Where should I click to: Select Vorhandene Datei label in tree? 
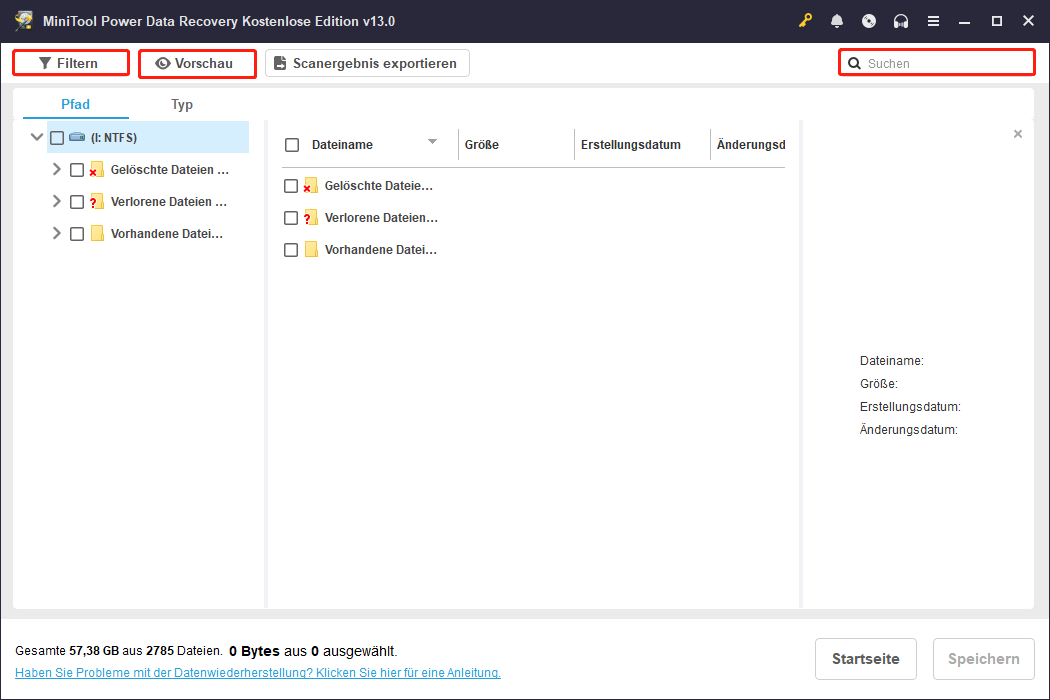pos(167,234)
